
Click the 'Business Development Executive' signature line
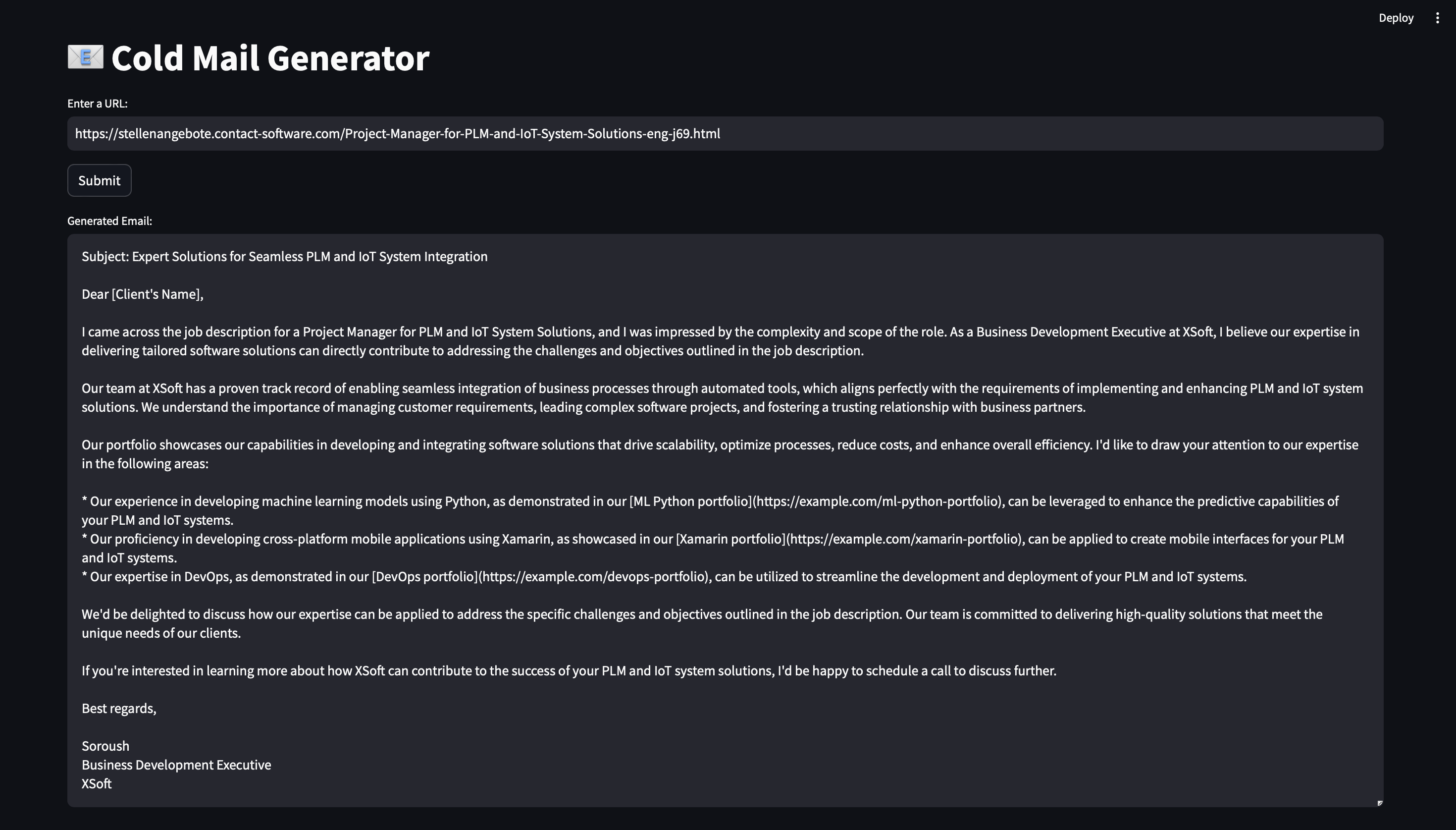[x=176, y=765]
